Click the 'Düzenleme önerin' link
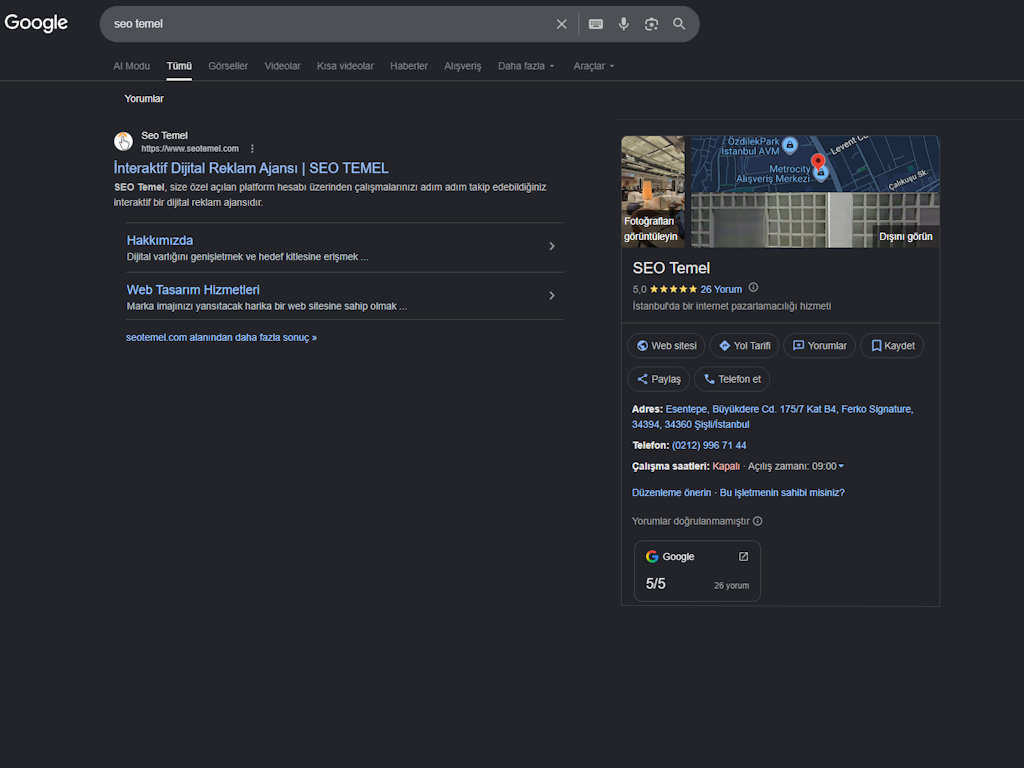Viewport: 1024px width, 768px height. tap(671, 493)
